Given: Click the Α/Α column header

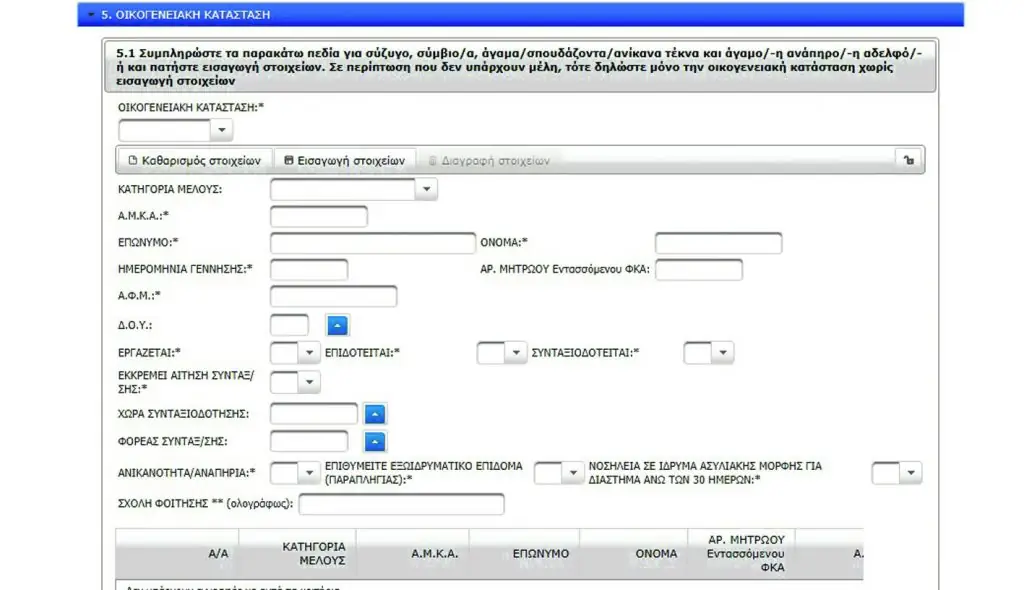Looking at the screenshot, I should click(x=177, y=553).
